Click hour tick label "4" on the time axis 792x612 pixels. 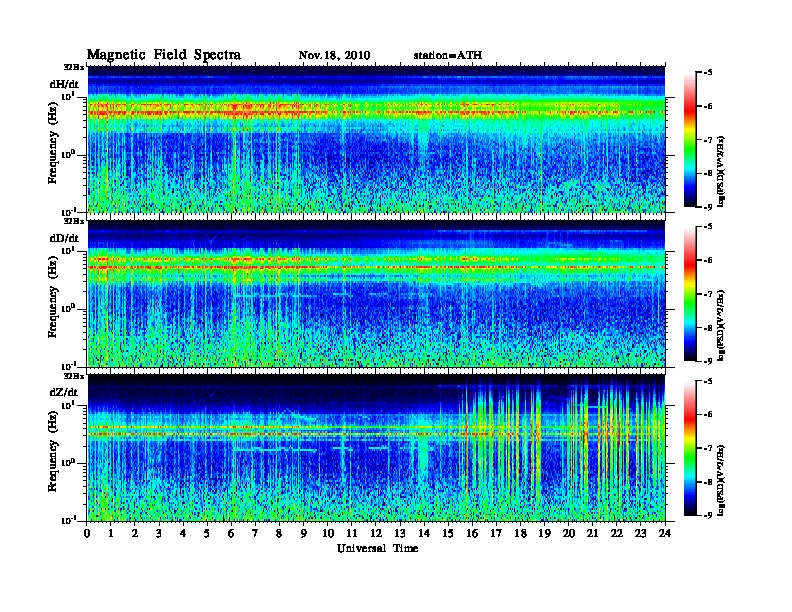pos(183,533)
